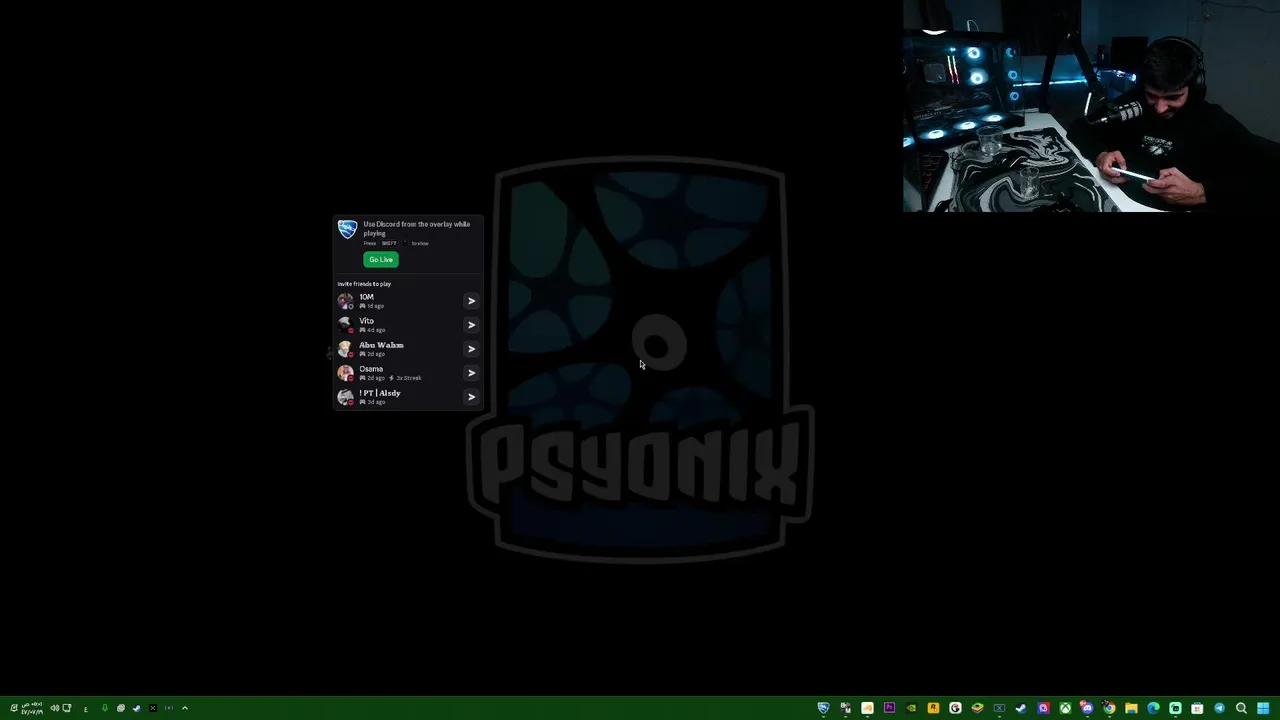Open BlueStacks from the taskbar
Screen dimensions: 1280x720
(977, 708)
